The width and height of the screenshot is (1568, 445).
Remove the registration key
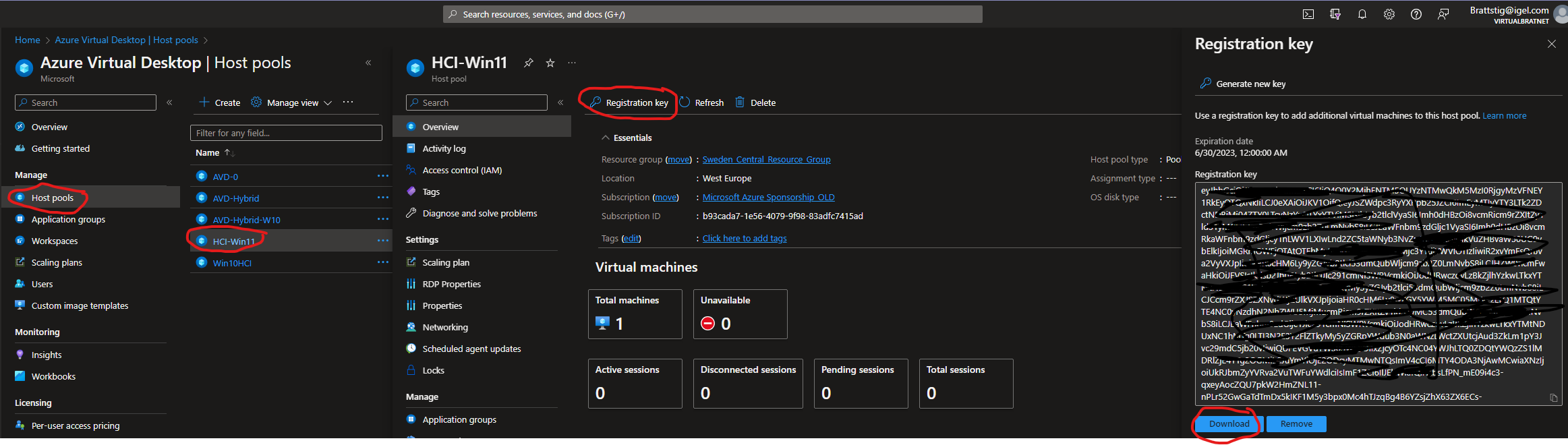click(x=1296, y=424)
